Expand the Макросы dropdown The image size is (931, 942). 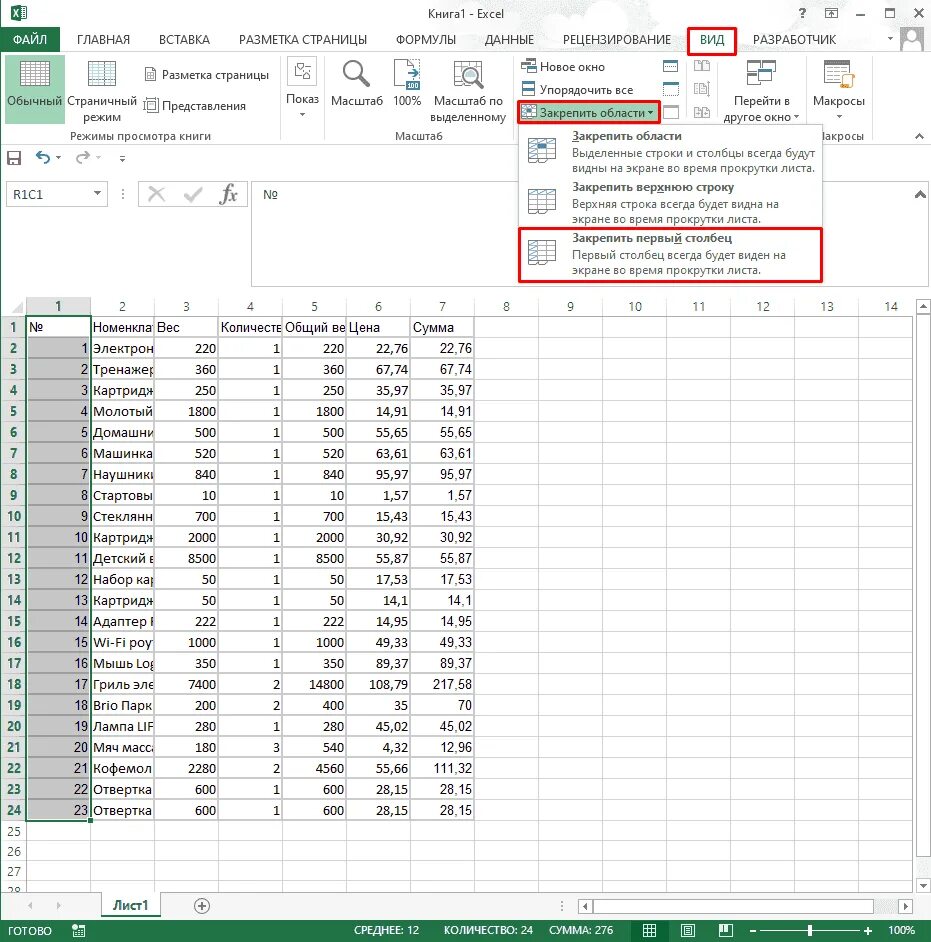[x=839, y=90]
